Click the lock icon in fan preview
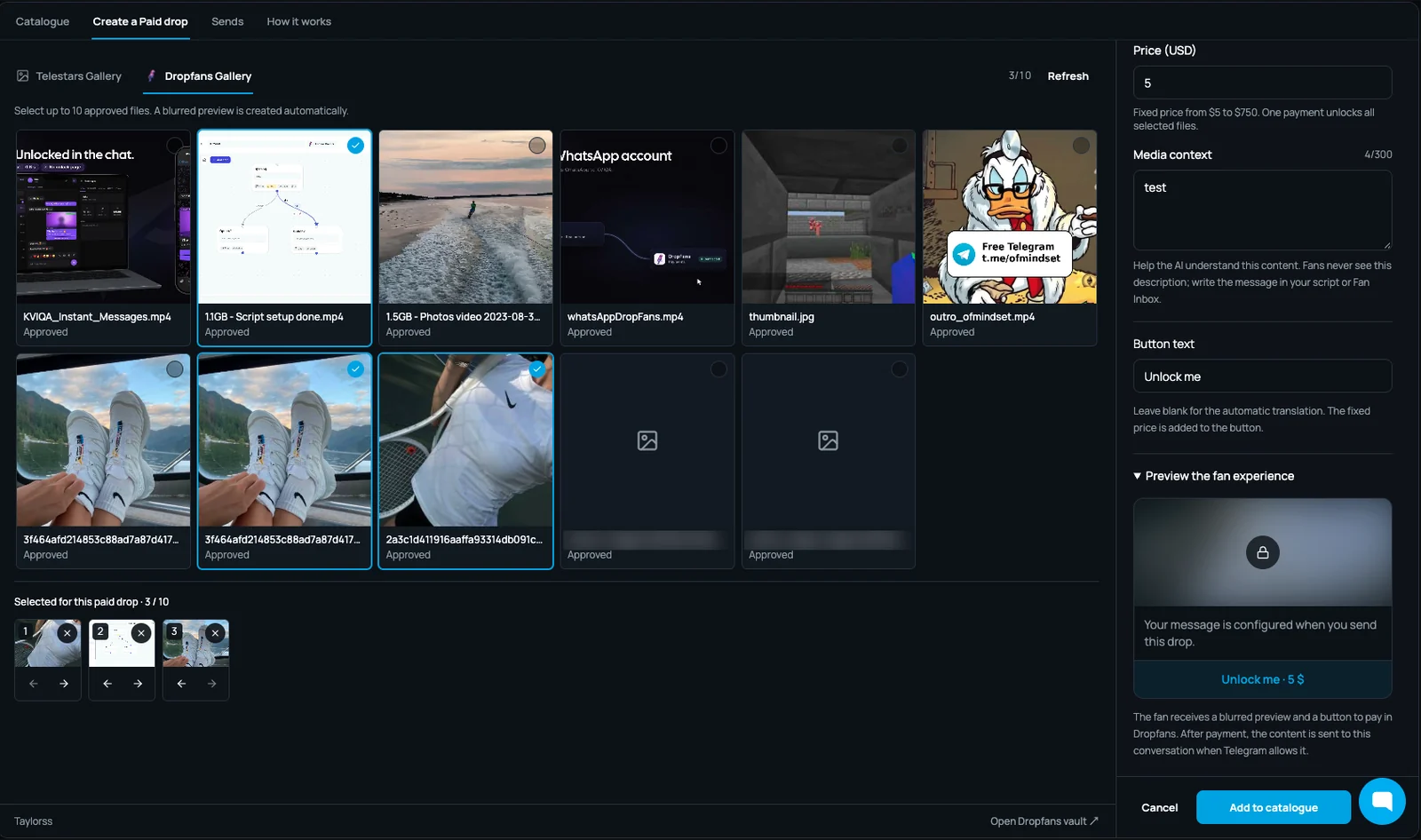This screenshot has height=840, width=1421. coord(1262,552)
